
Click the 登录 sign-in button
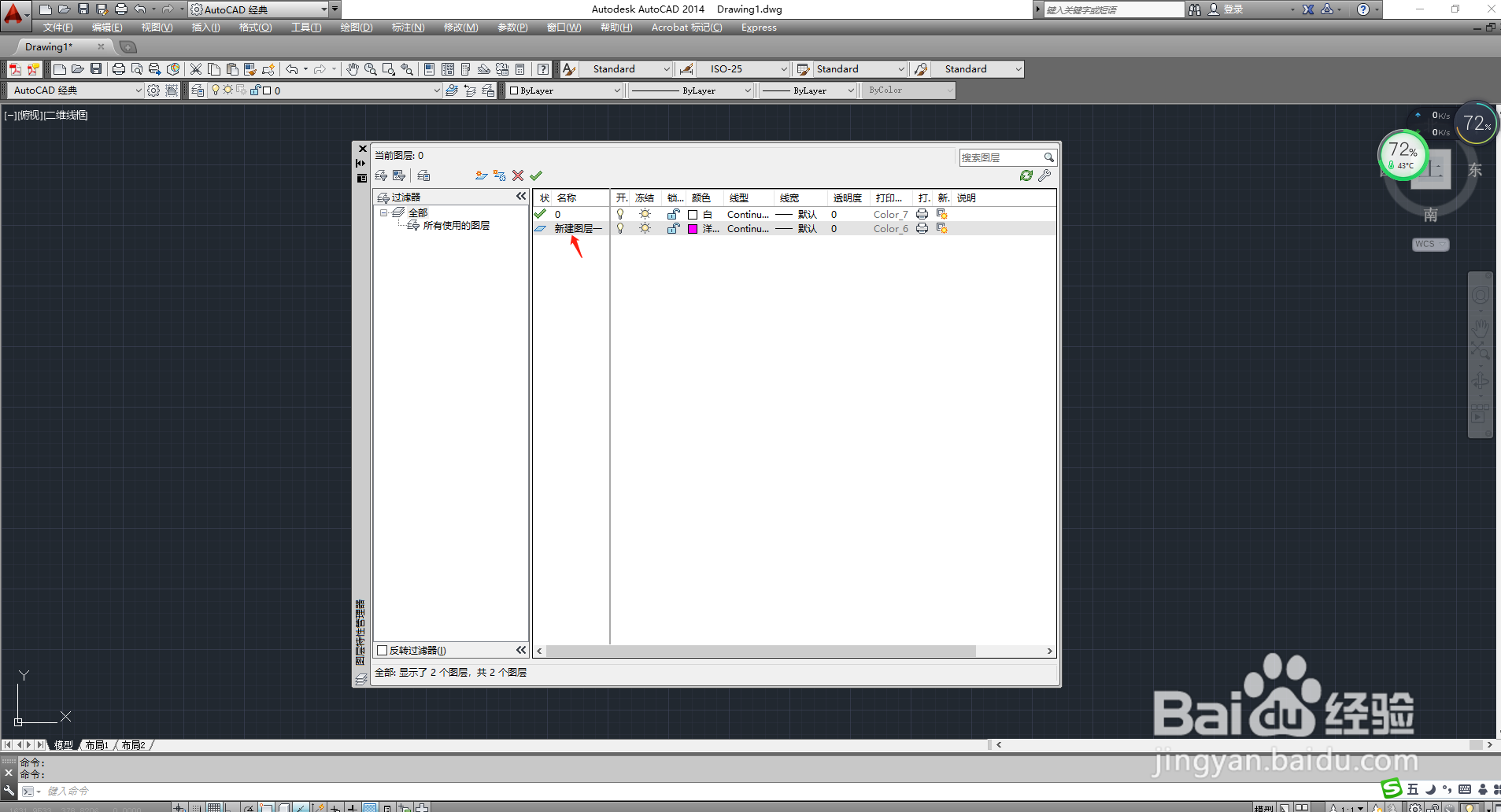tap(1233, 9)
